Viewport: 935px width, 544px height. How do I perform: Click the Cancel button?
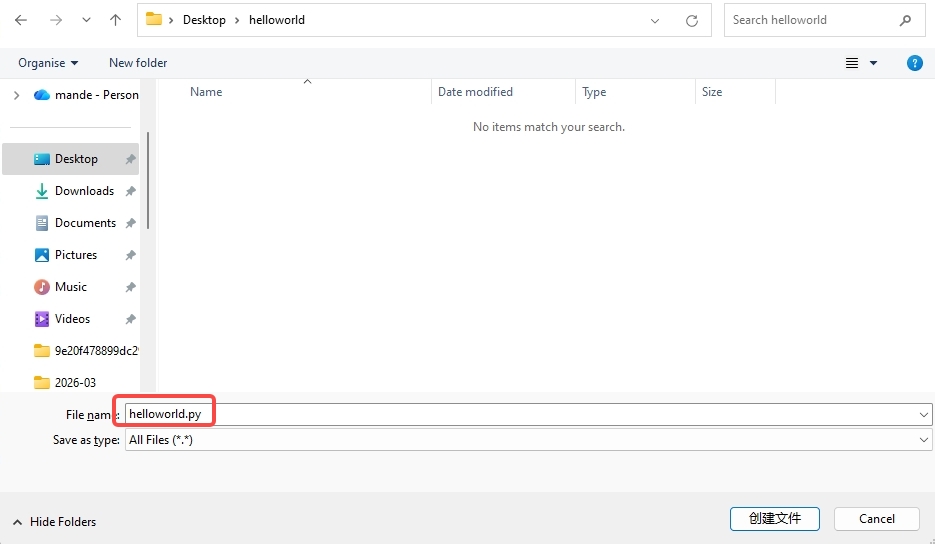[876, 519]
